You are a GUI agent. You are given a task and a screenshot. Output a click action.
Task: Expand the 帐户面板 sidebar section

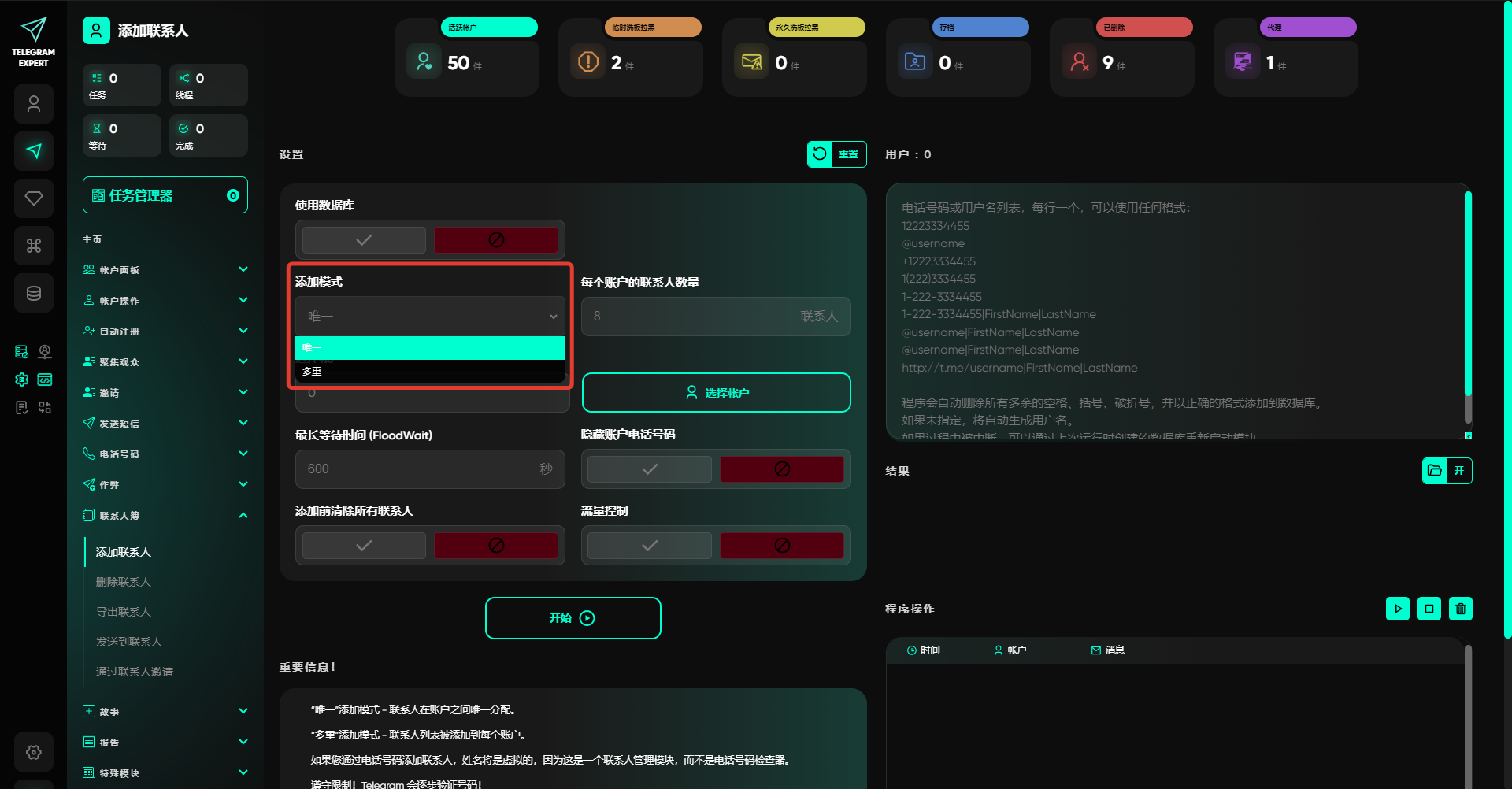165,270
